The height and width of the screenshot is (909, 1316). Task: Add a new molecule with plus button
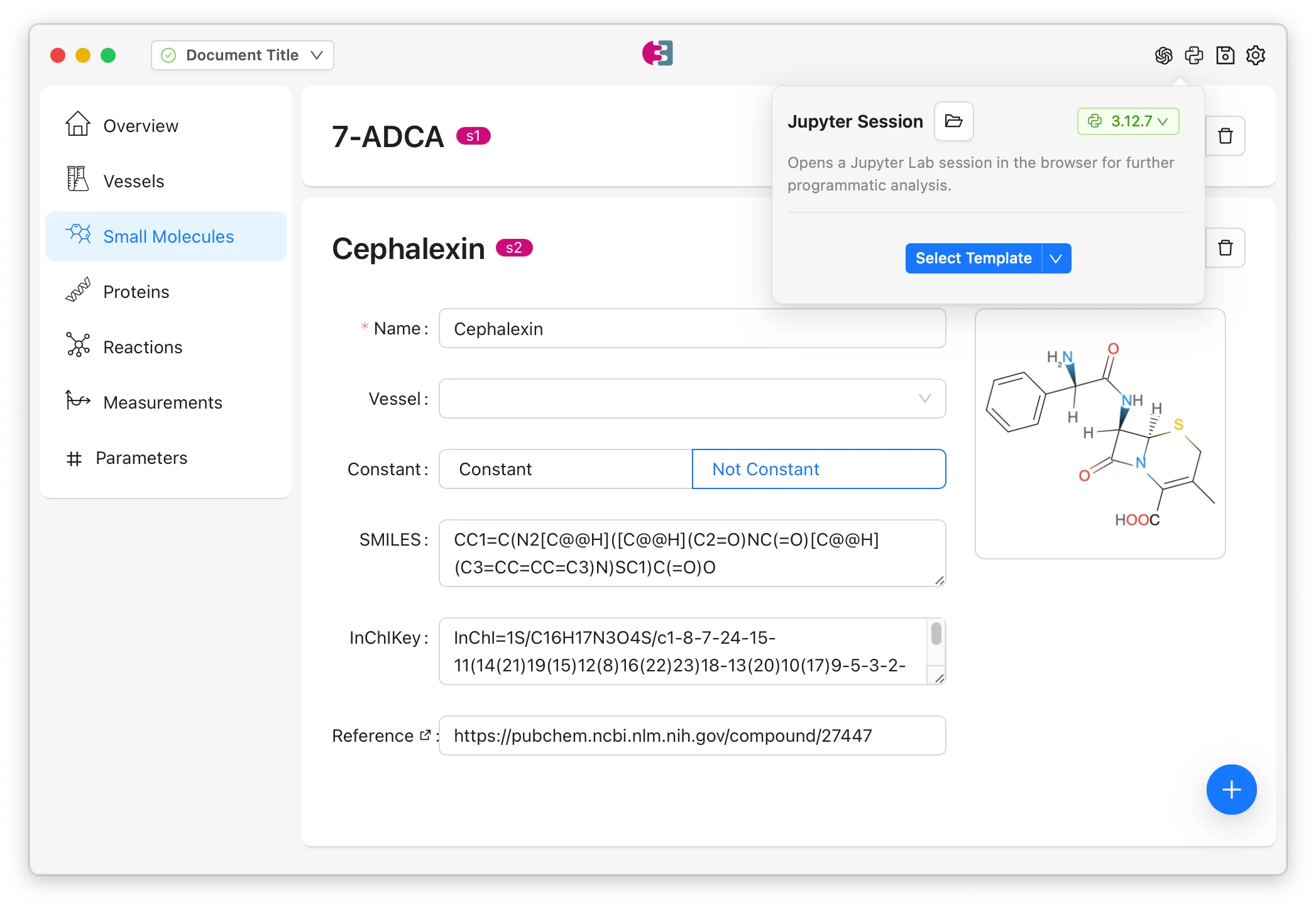coord(1231,790)
